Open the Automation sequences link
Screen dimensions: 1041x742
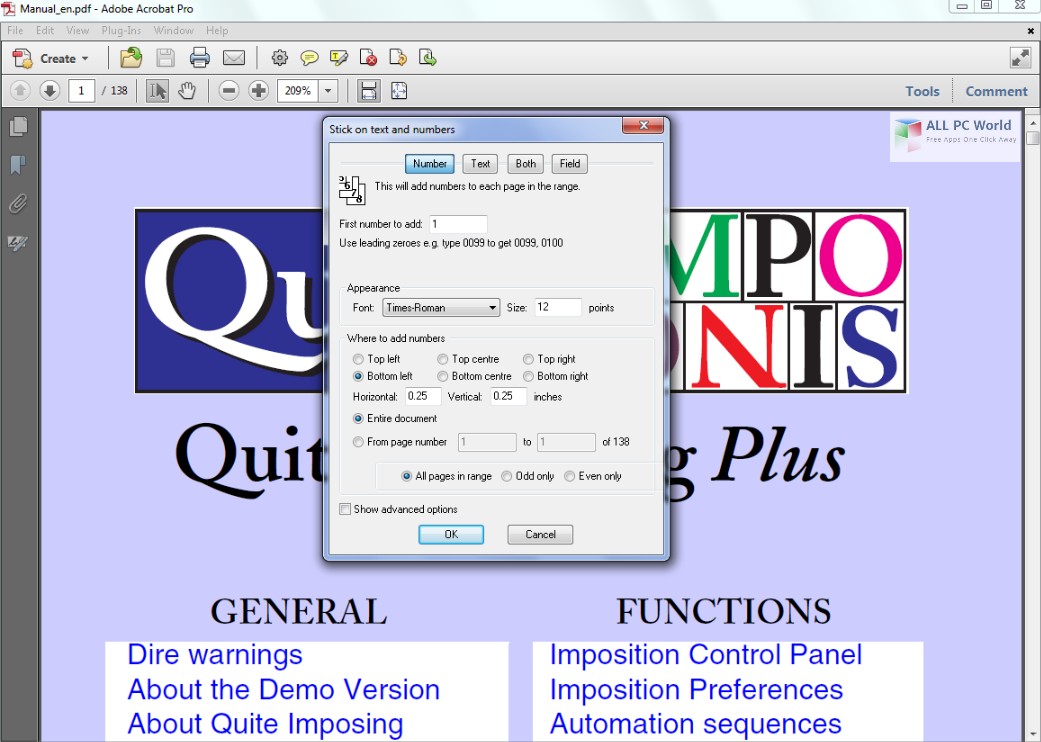(696, 724)
